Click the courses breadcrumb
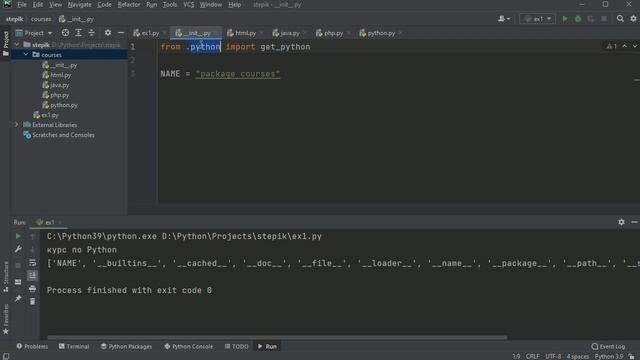640x360 pixels. [41, 19]
